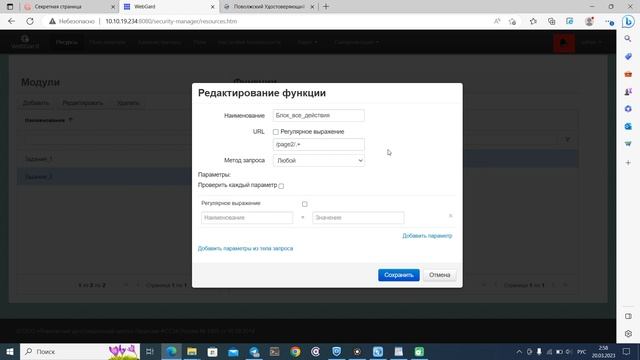Click the red notification bell in WebGard header
640x360 pixels.
tap(564, 42)
